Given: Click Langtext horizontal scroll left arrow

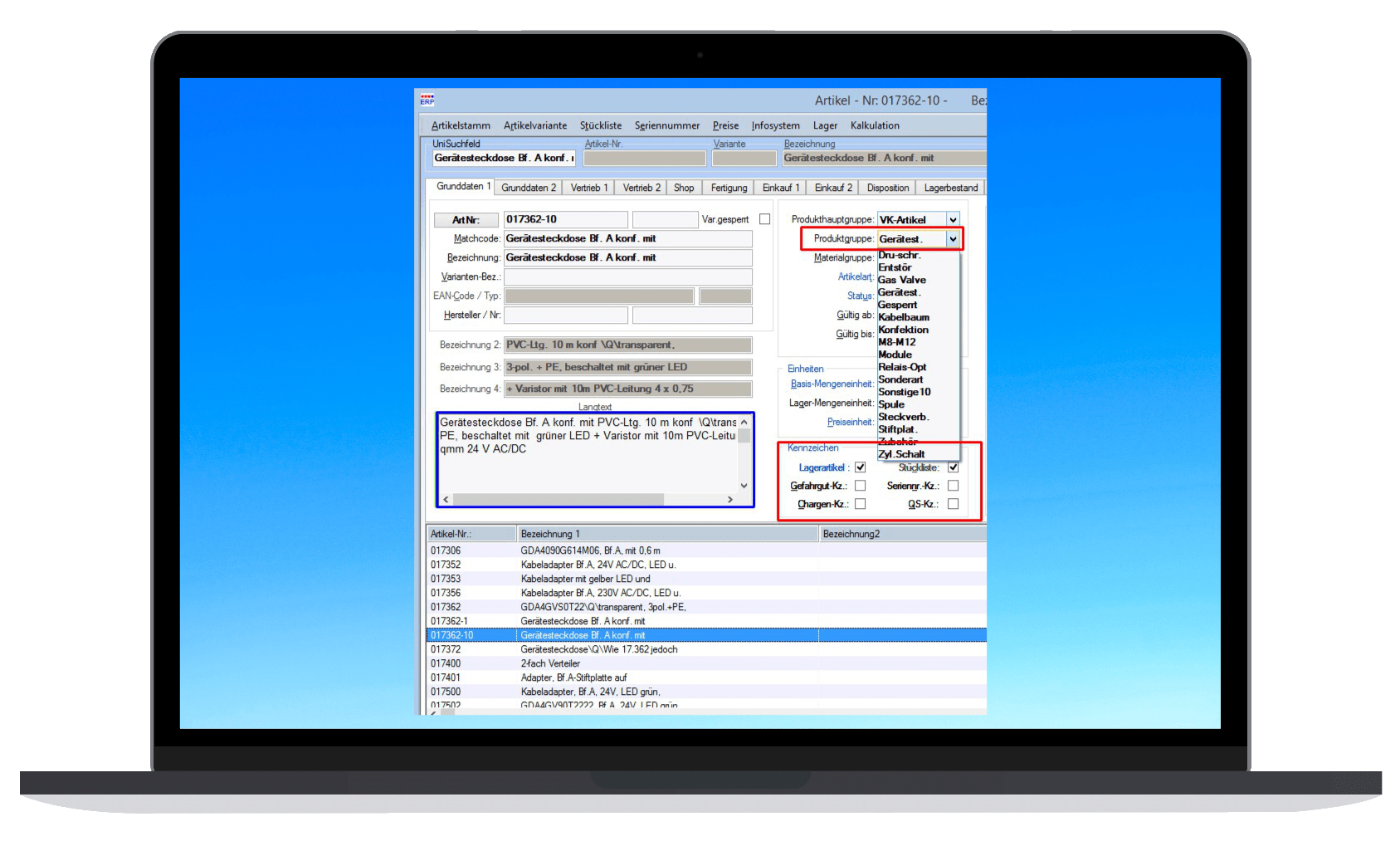Looking at the screenshot, I should pos(446,499).
